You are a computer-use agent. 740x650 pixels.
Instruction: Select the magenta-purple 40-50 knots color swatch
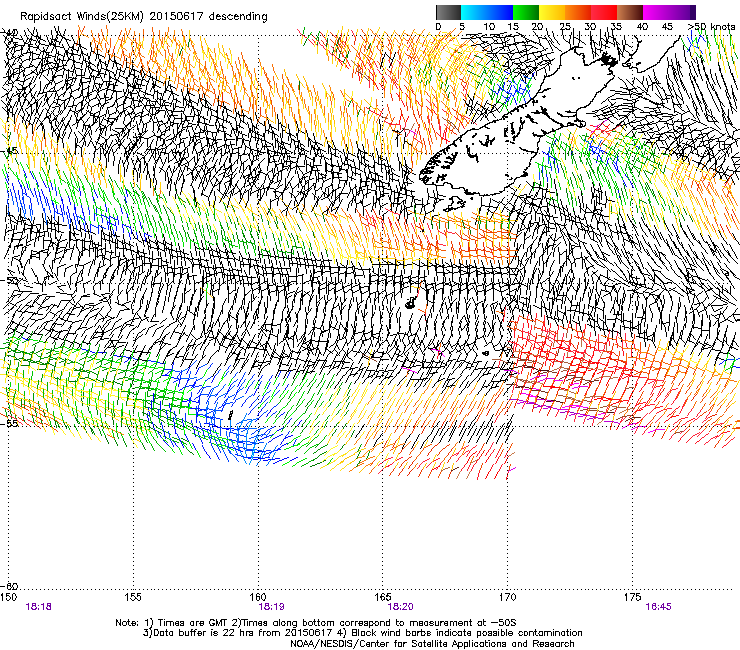669,12
